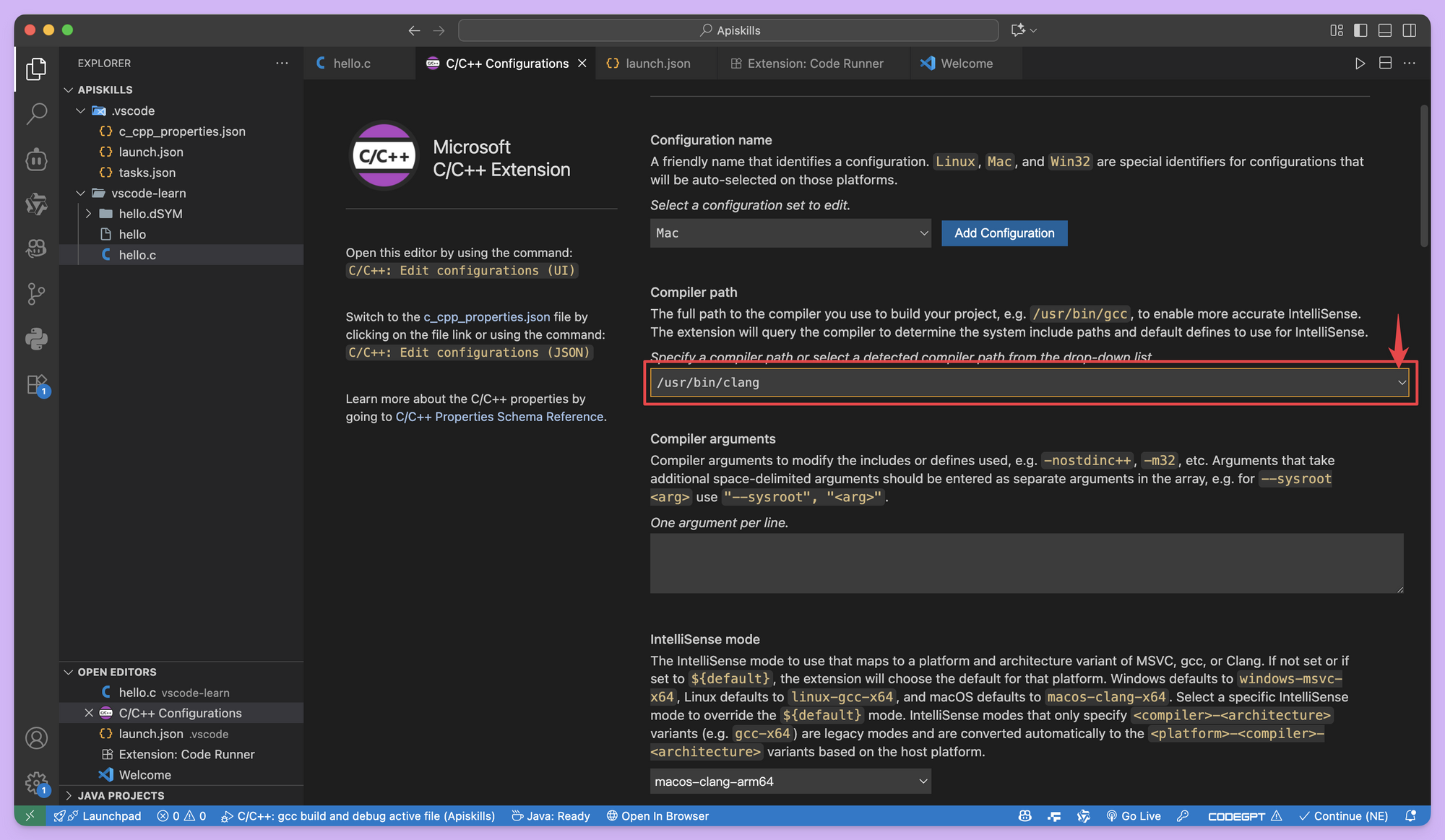Switch to Extension: Code Runner tab
1445x840 pixels.
click(814, 64)
